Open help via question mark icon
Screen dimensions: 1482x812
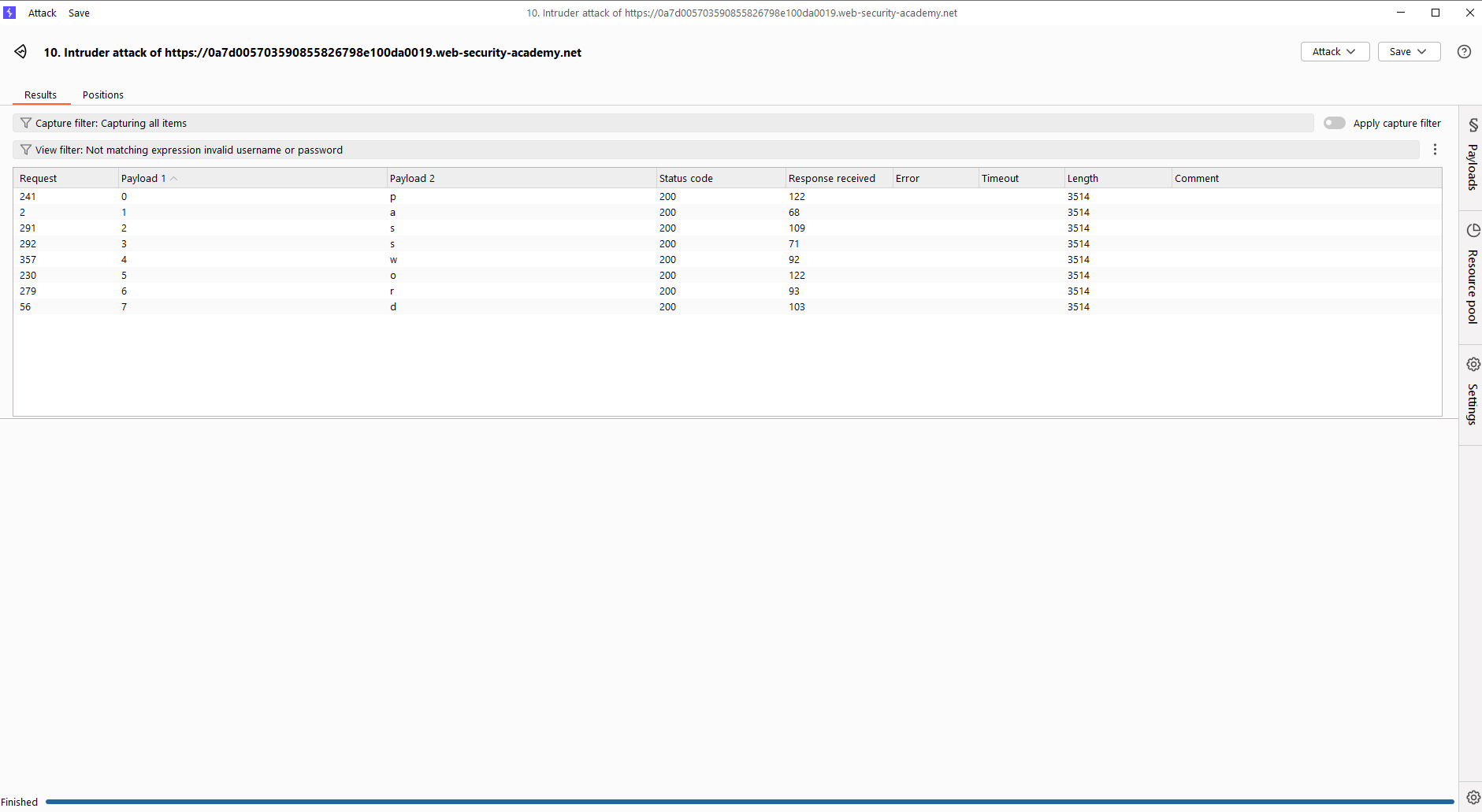[1464, 52]
